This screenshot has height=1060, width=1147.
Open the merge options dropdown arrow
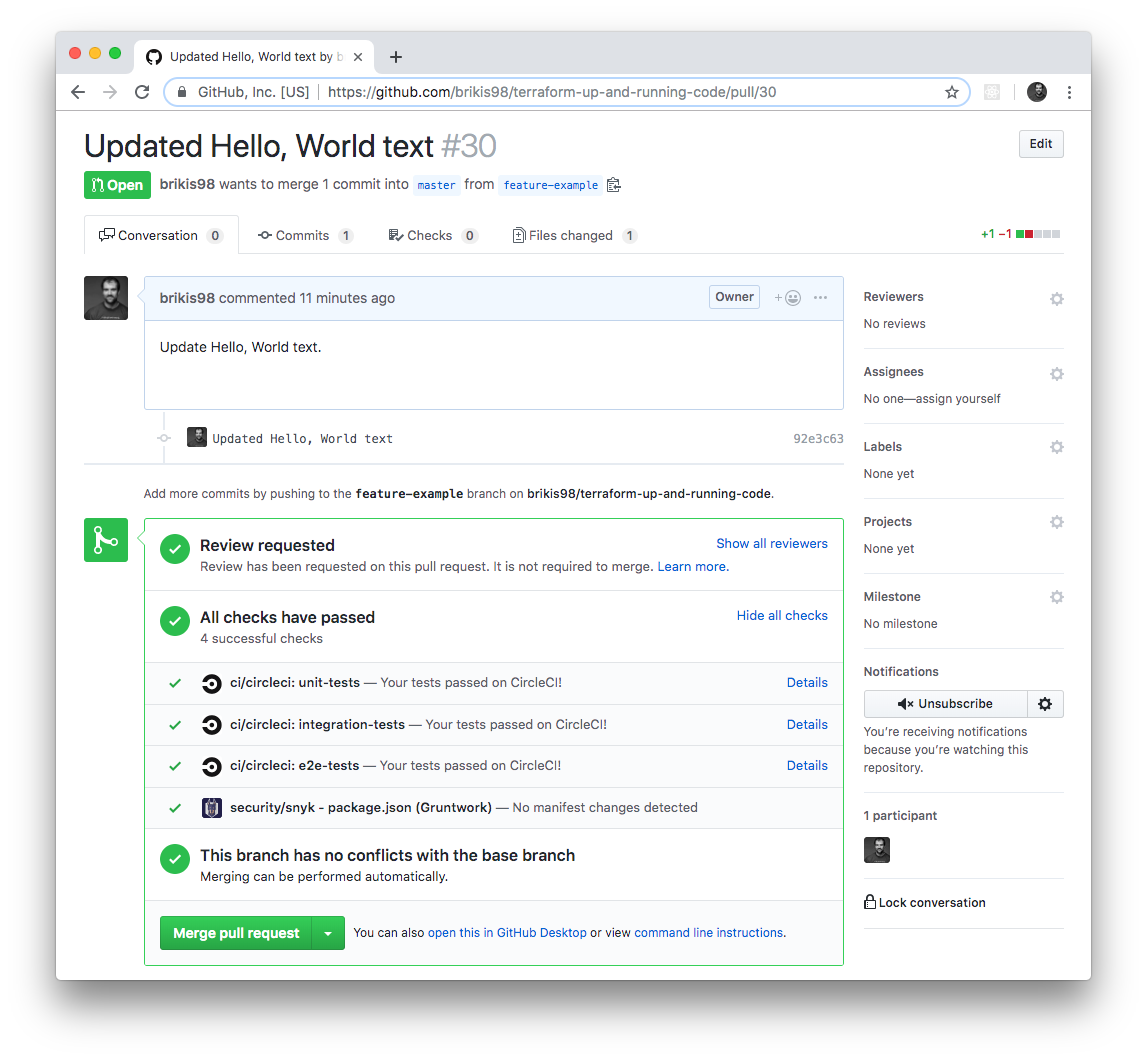[328, 932]
